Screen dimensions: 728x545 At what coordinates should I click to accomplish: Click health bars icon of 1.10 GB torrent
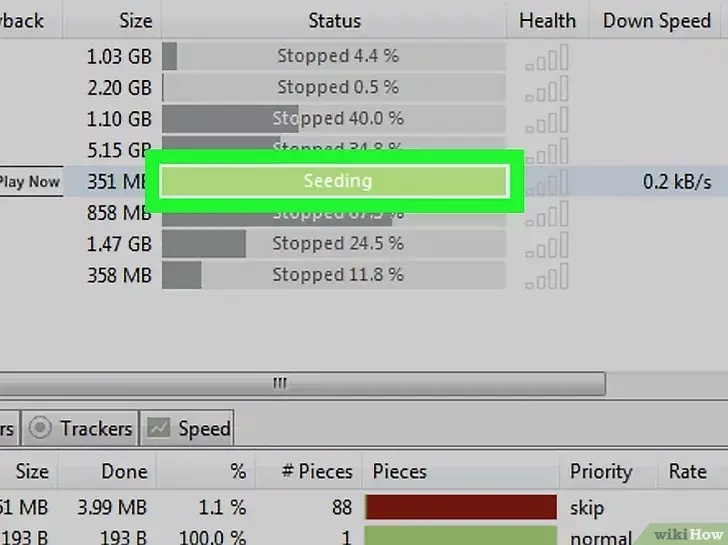pyautogui.click(x=546, y=119)
